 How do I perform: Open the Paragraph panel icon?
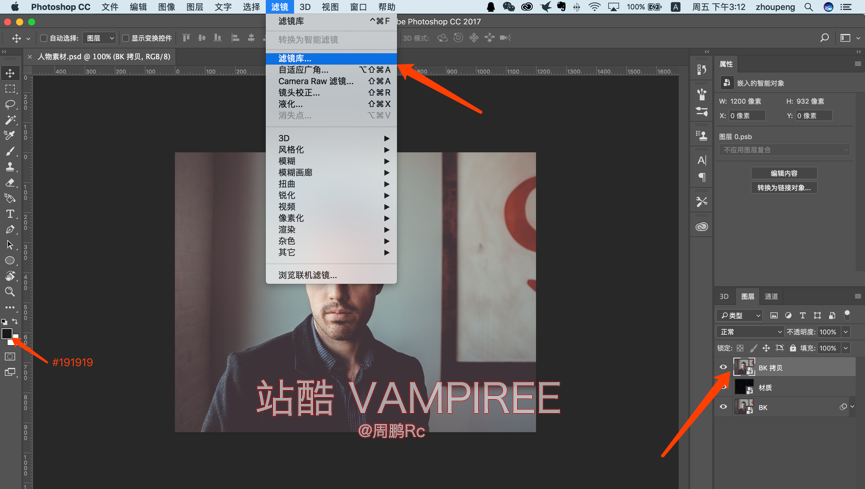[x=702, y=177]
